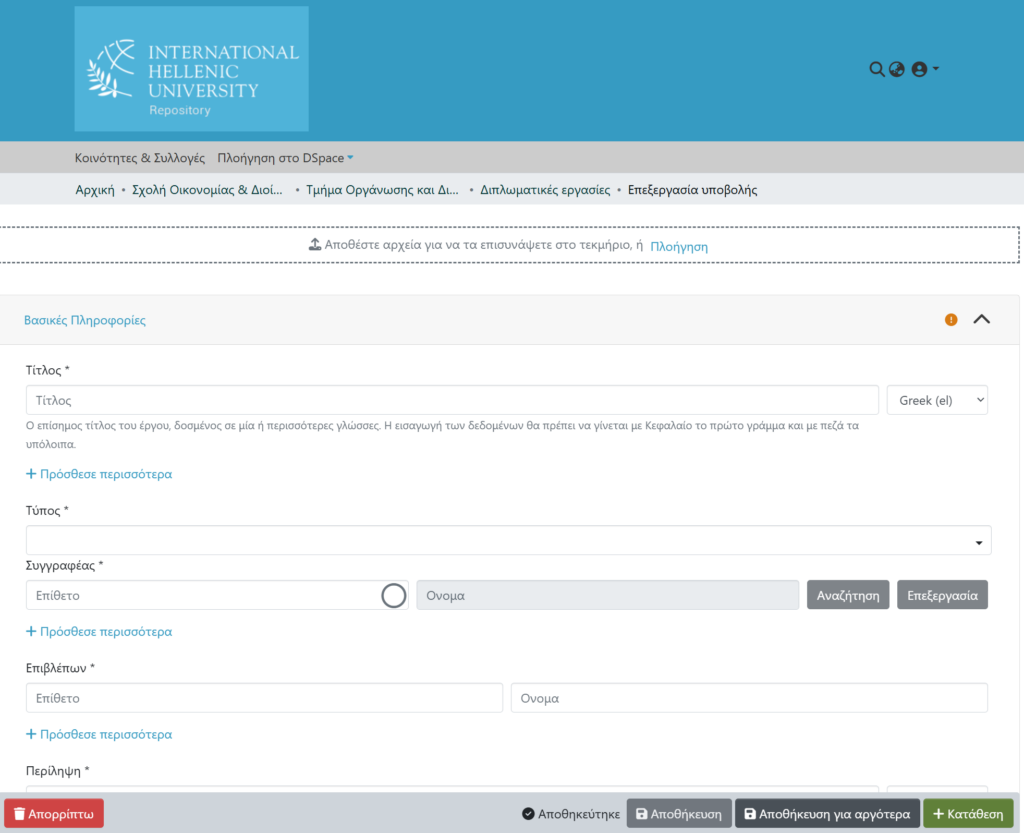Open Κοινότητες & Συλλογές menu item
The image size is (1024, 833).
(139, 158)
